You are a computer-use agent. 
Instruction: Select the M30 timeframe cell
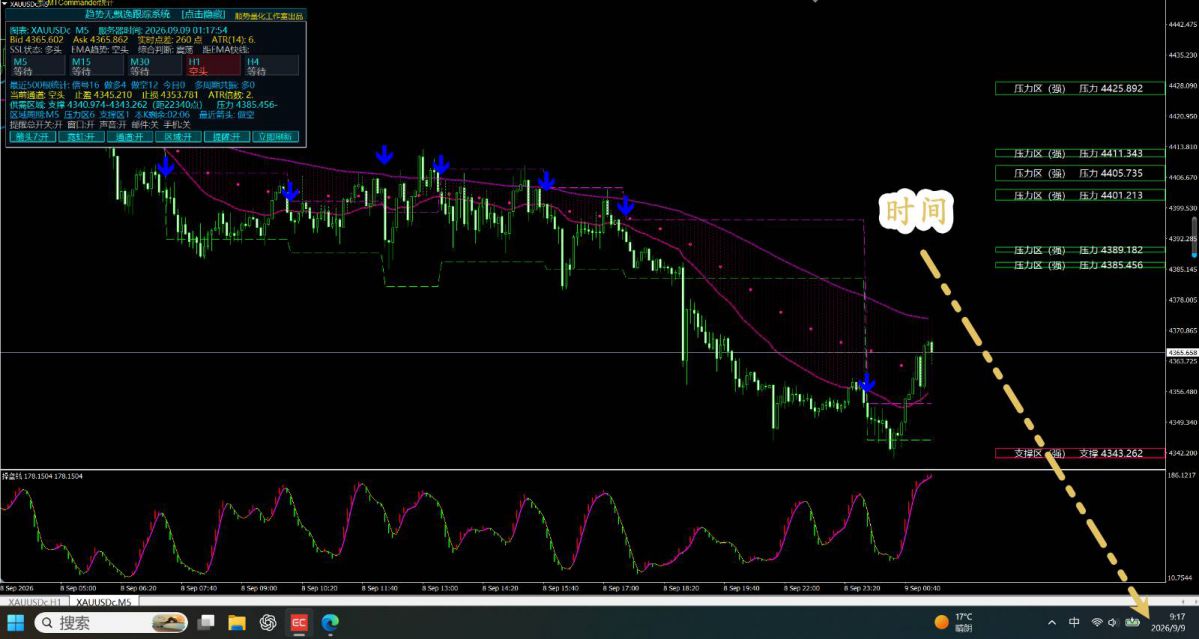click(x=155, y=66)
